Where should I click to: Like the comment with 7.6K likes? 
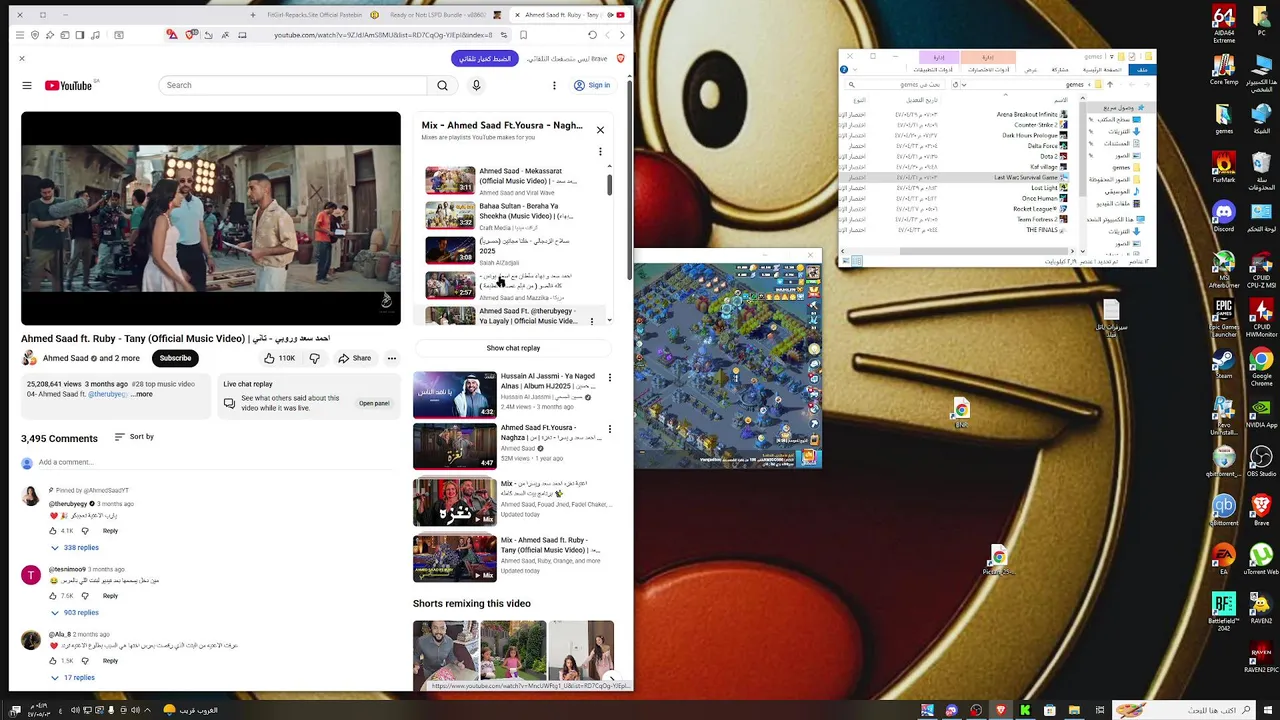(53, 596)
